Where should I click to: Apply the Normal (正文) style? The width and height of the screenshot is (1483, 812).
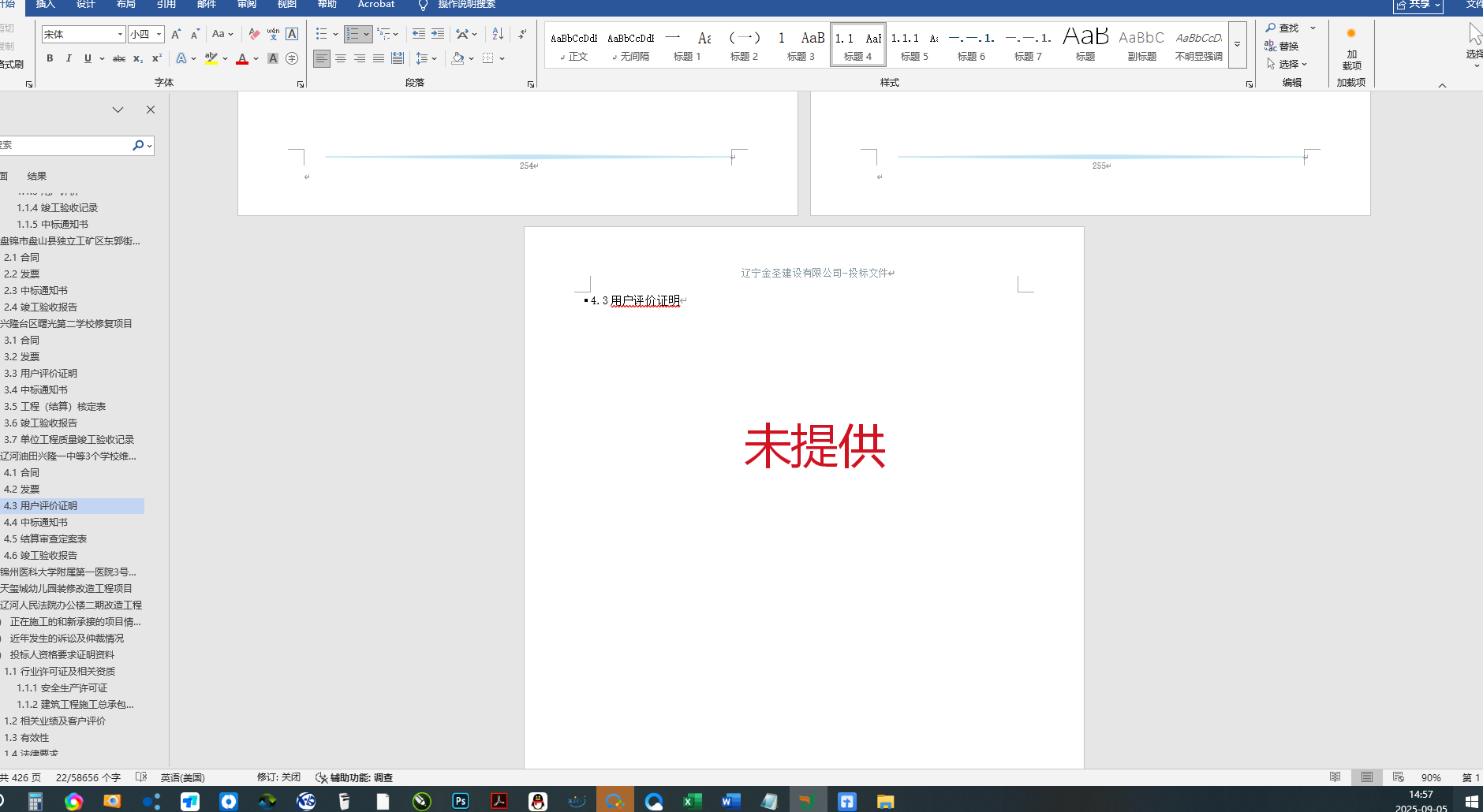click(x=573, y=45)
